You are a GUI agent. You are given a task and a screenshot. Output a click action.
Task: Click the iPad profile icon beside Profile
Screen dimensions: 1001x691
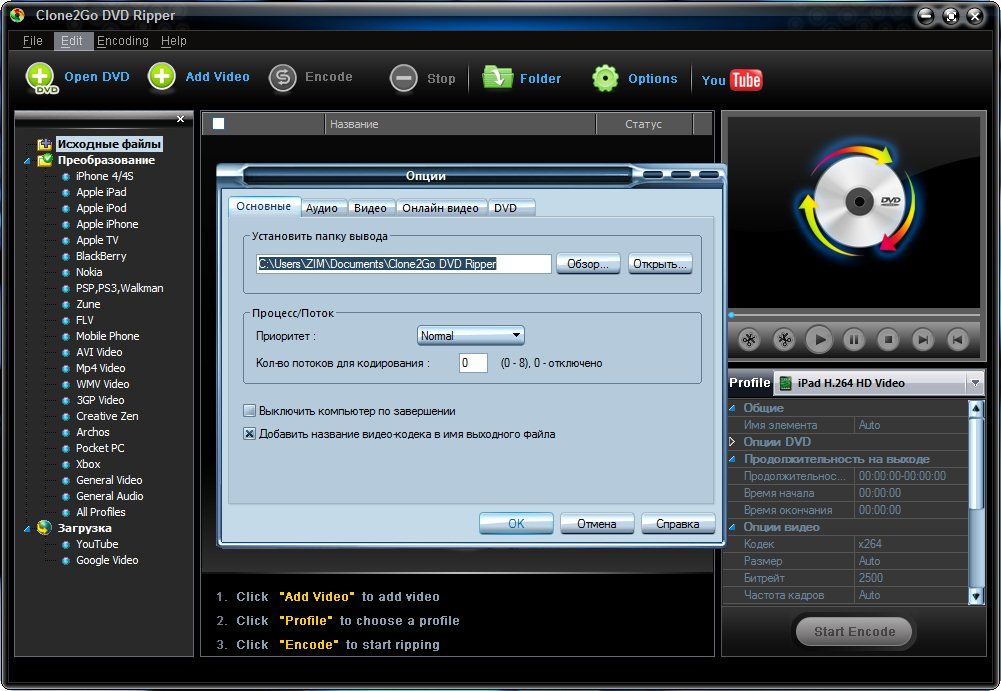tap(786, 383)
